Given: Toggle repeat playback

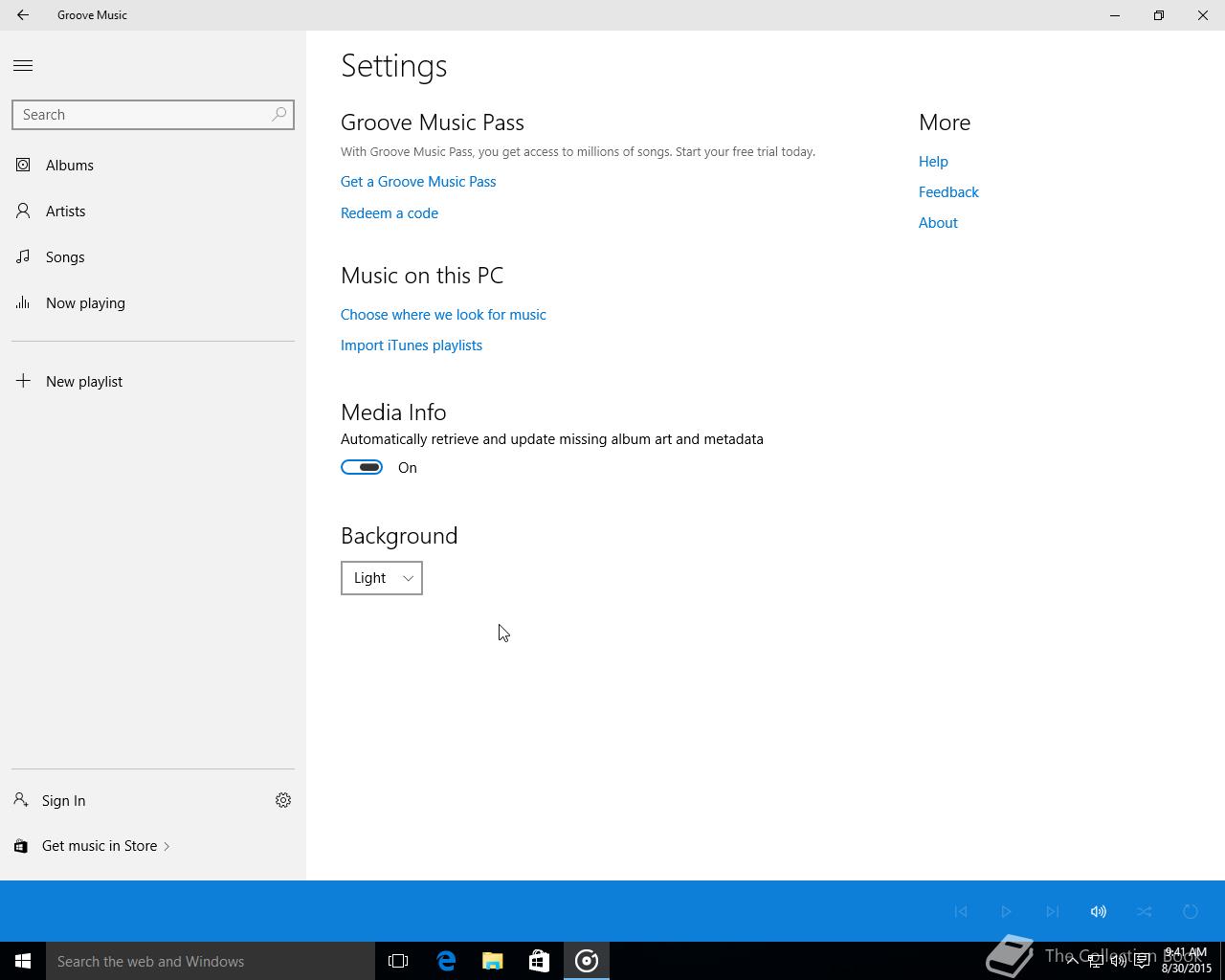Looking at the screenshot, I should 1190,911.
